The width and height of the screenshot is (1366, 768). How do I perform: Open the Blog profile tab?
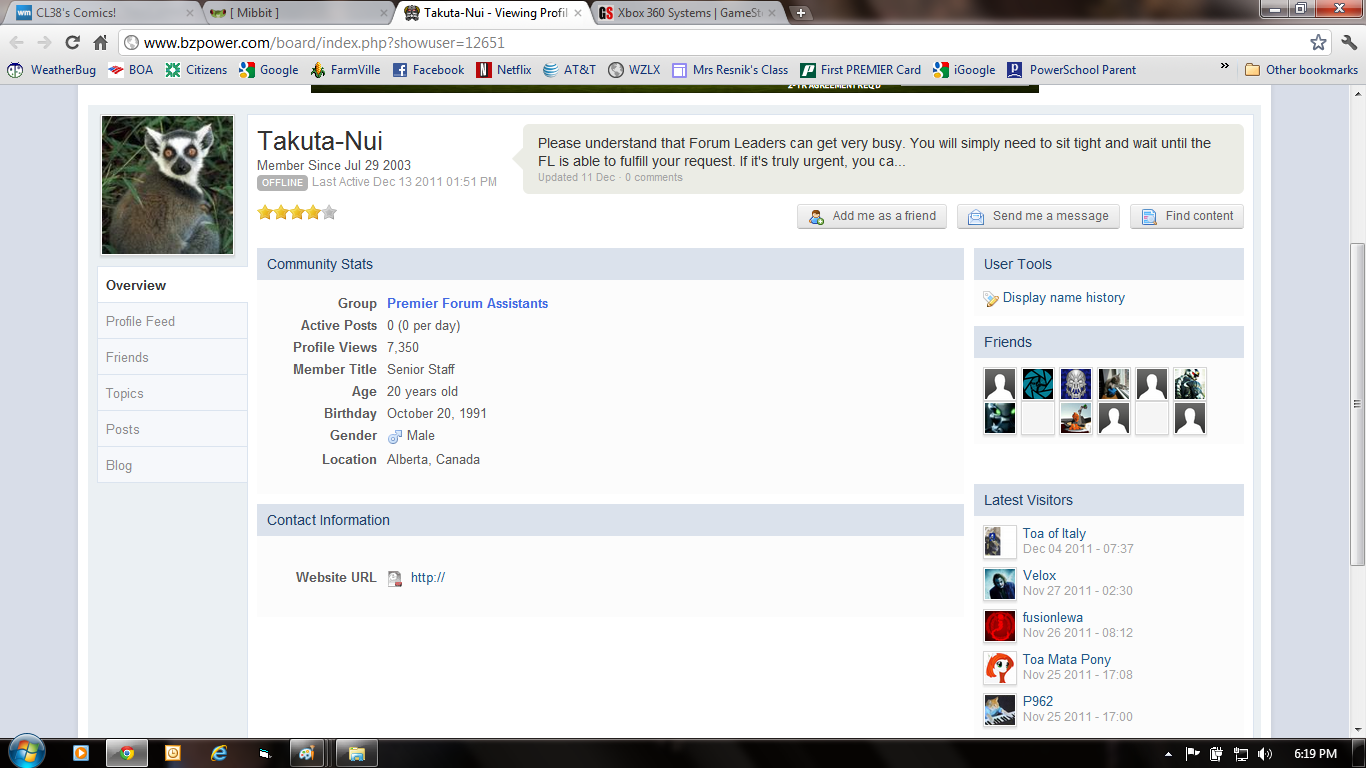(172, 465)
